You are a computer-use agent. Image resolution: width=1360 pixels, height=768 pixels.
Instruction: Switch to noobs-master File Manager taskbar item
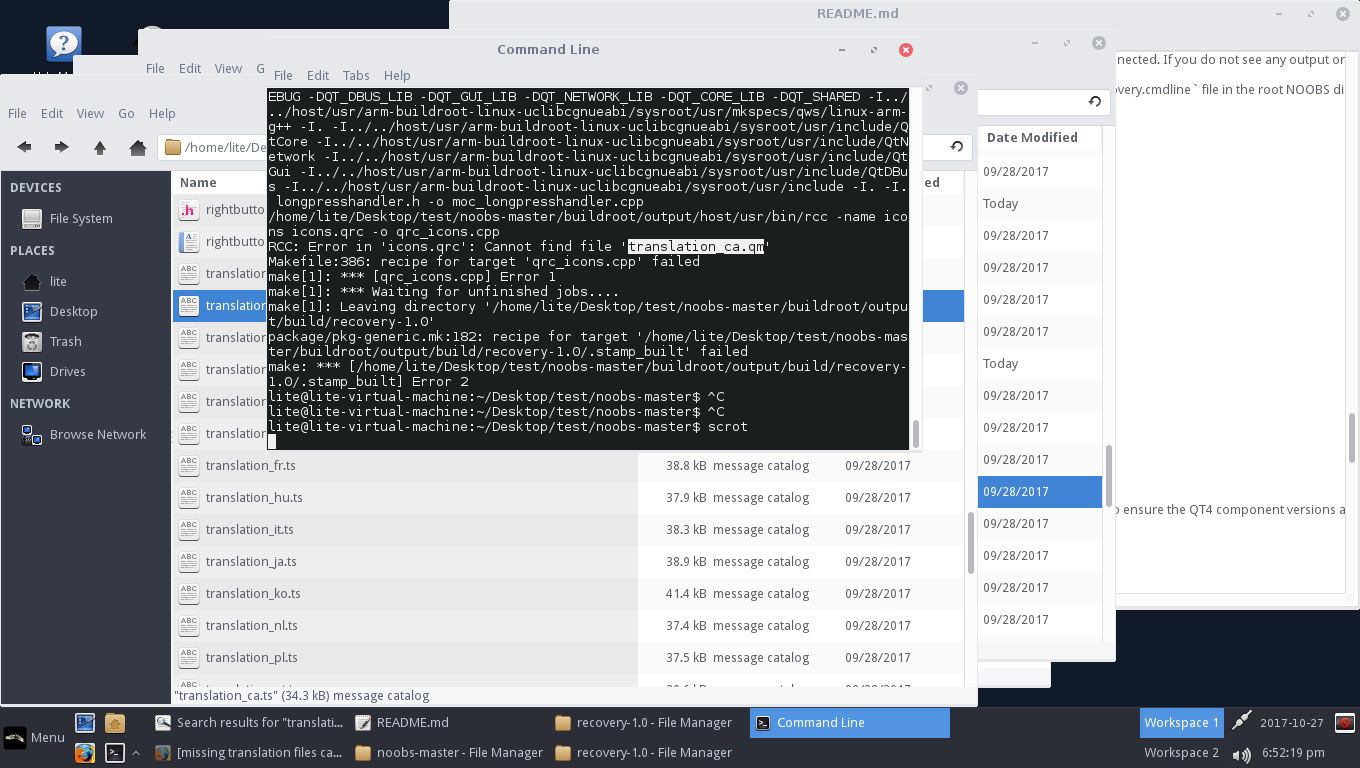coord(449,752)
